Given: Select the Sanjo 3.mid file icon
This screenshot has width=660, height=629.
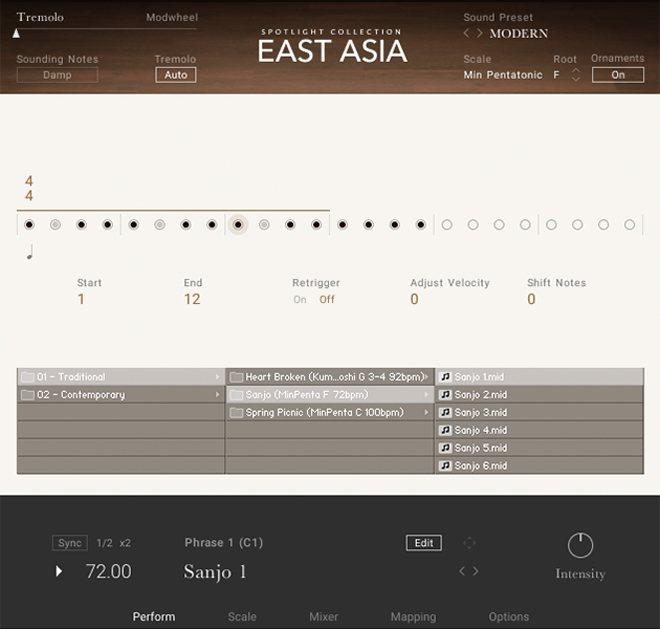Looking at the screenshot, I should click(x=445, y=412).
